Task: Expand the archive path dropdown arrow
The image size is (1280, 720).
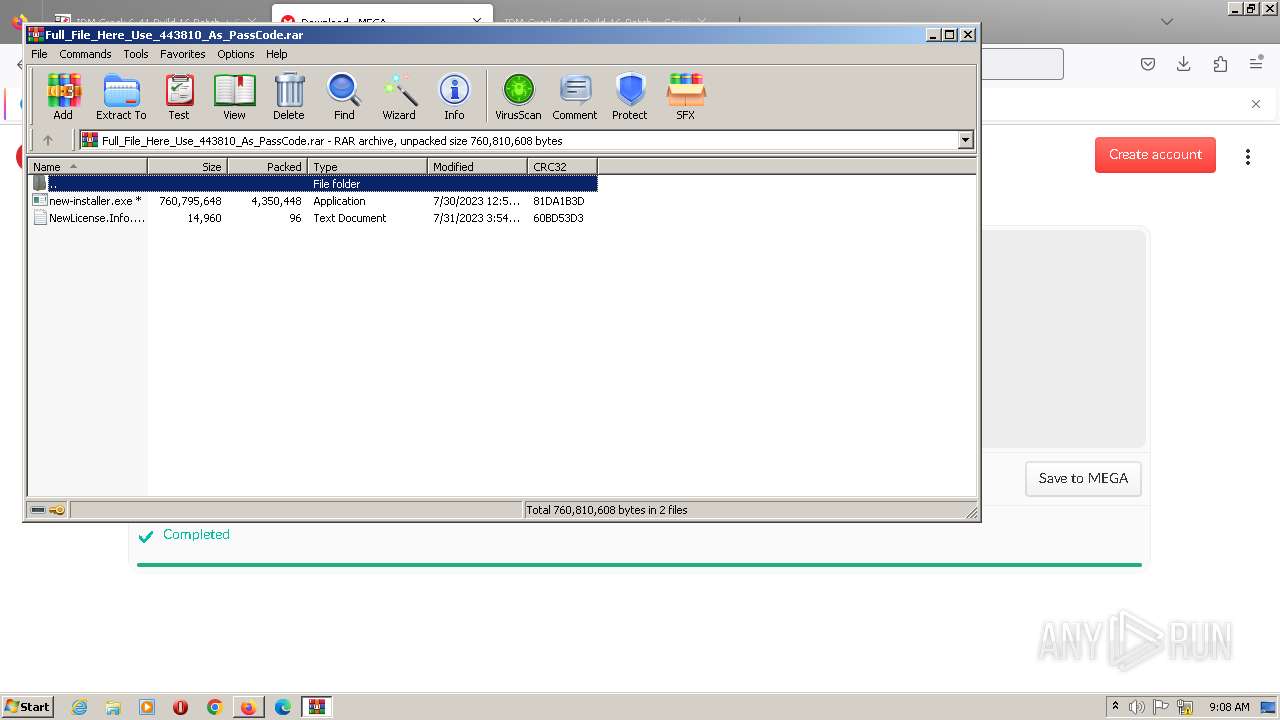Action: 966,141
